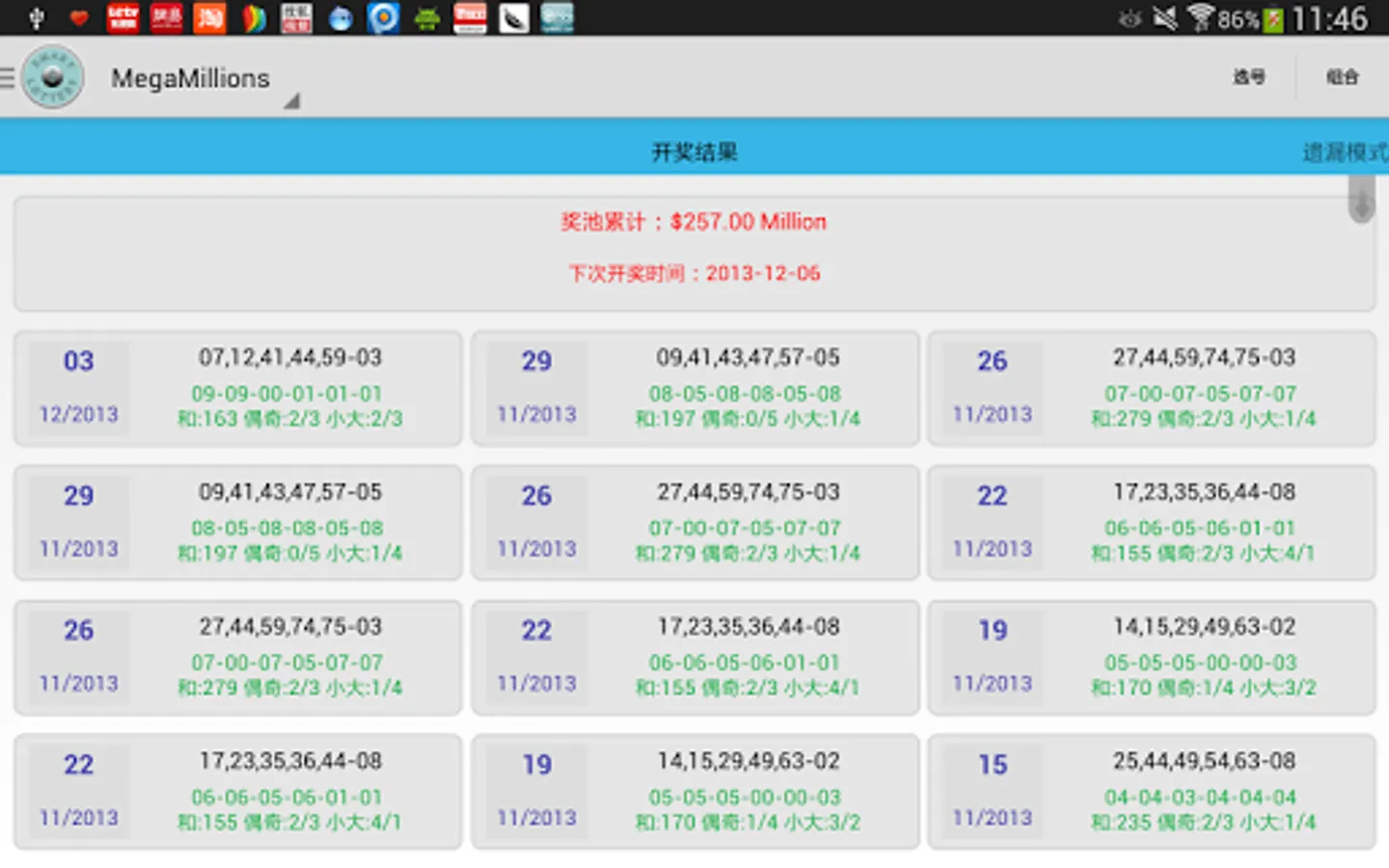Open the 选号 number picker
Viewport: 1389px width, 868px height.
pos(1248,77)
